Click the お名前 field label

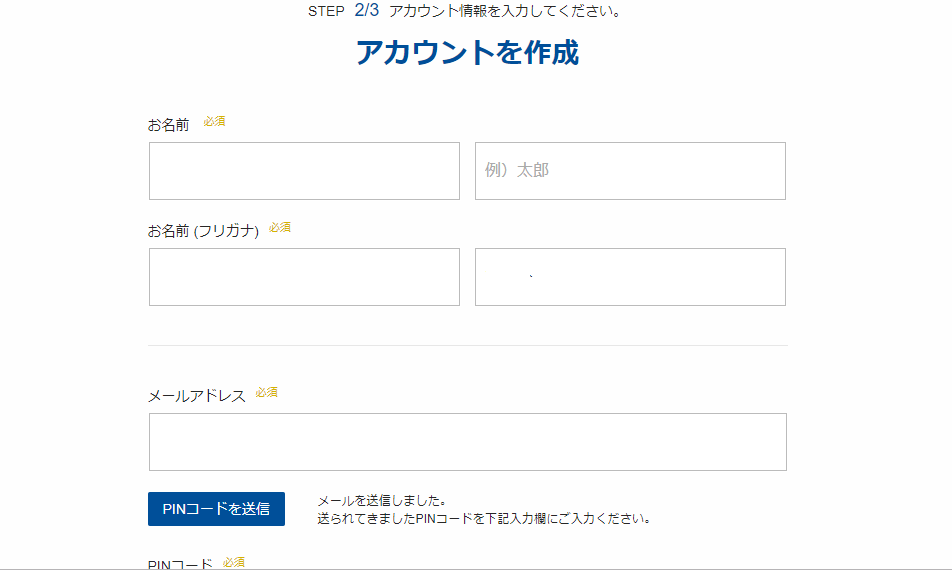coord(169,125)
